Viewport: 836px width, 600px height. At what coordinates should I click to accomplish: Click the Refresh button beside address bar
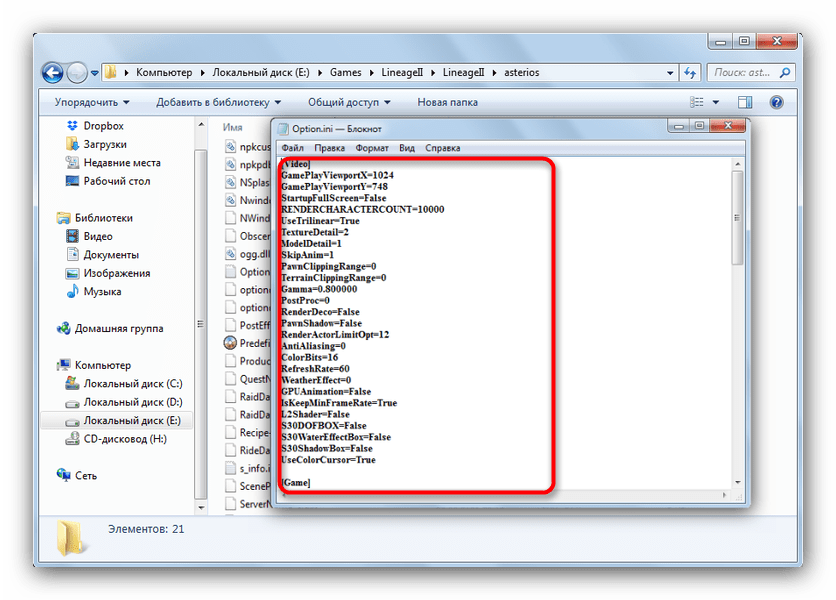click(690, 73)
